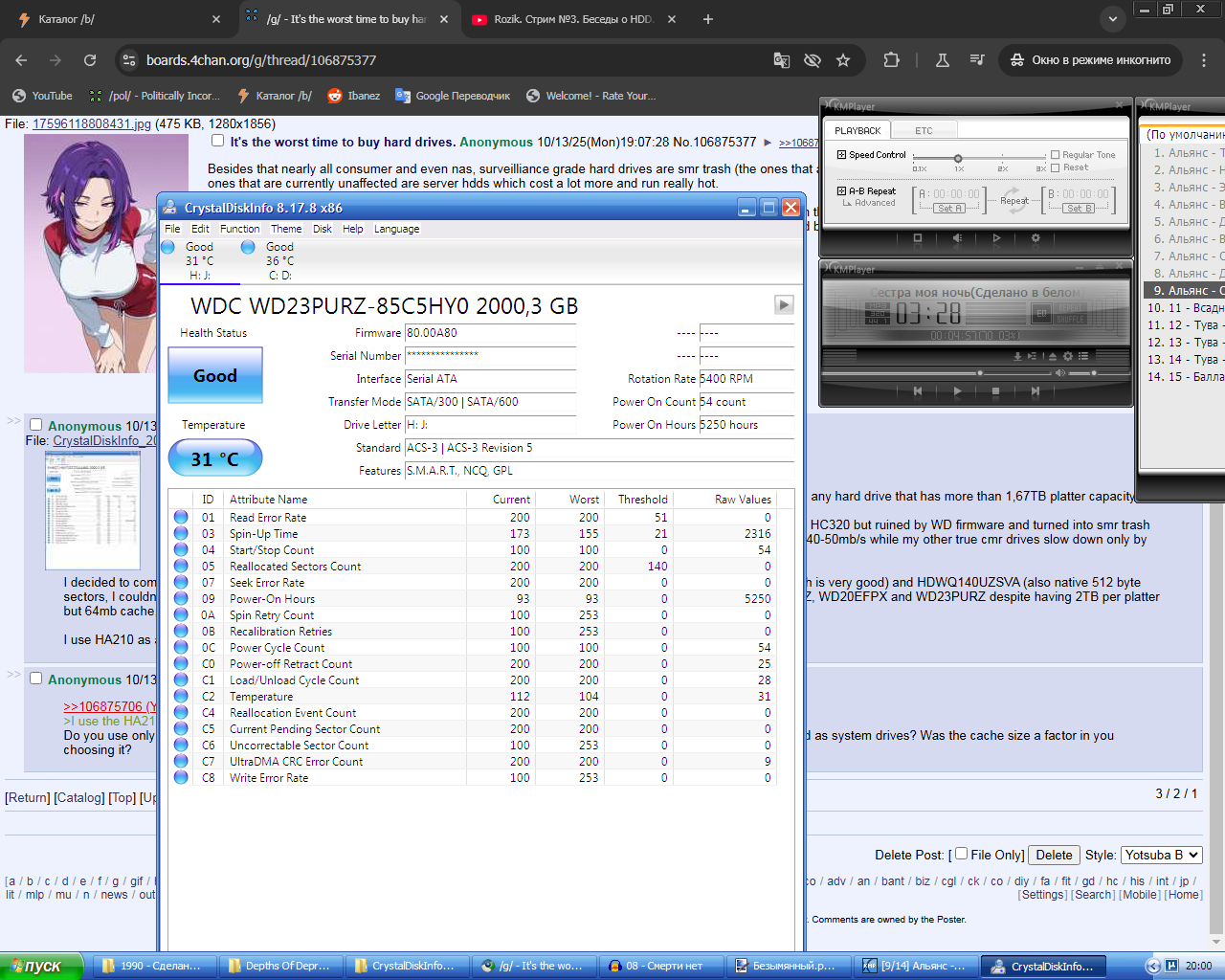1225x980 pixels.
Task: Adjust the KMPlayer volume slider
Action: (x=1095, y=373)
